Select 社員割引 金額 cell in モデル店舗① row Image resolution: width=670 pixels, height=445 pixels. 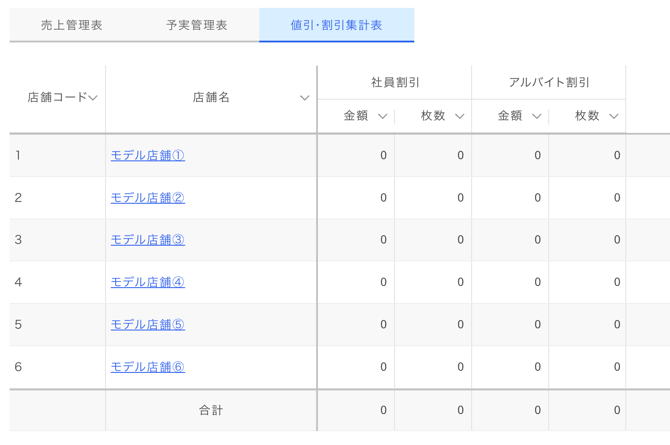click(x=357, y=156)
